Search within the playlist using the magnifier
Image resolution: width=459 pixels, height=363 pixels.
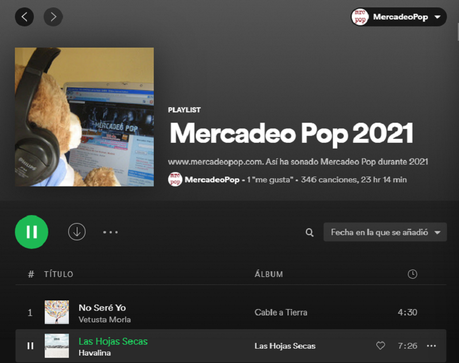[x=310, y=232]
